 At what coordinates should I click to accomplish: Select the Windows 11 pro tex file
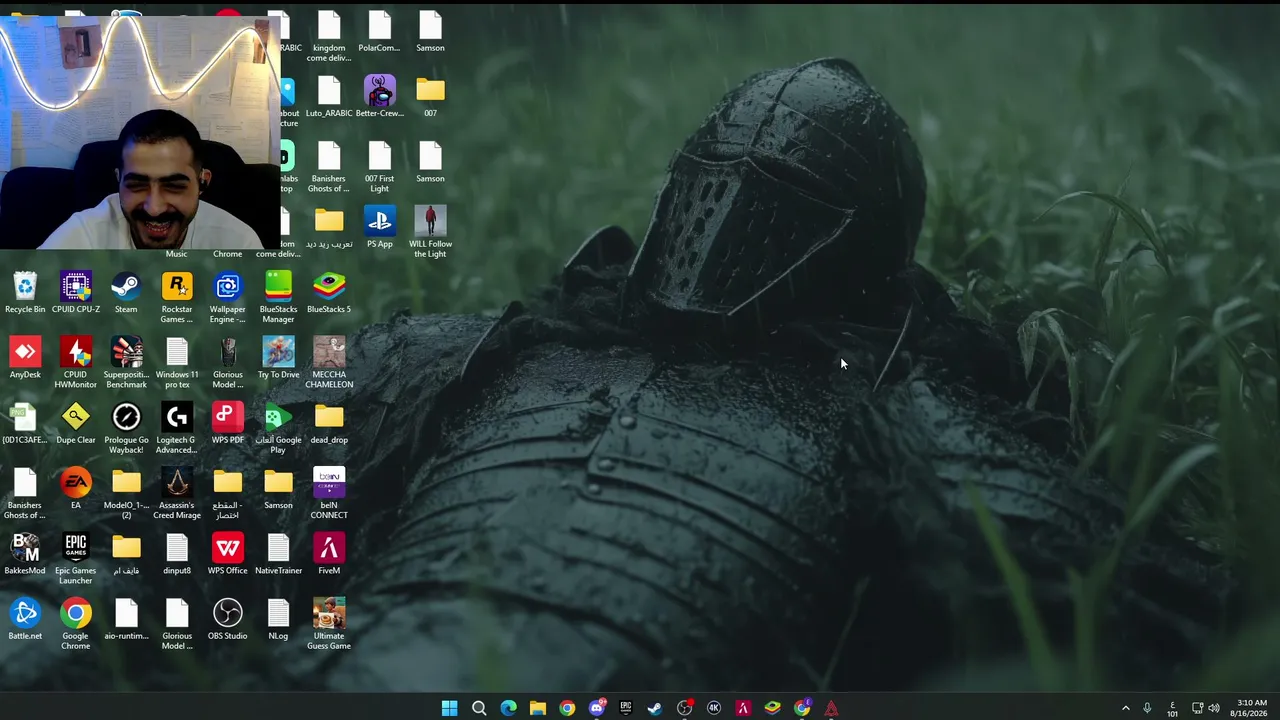click(177, 362)
